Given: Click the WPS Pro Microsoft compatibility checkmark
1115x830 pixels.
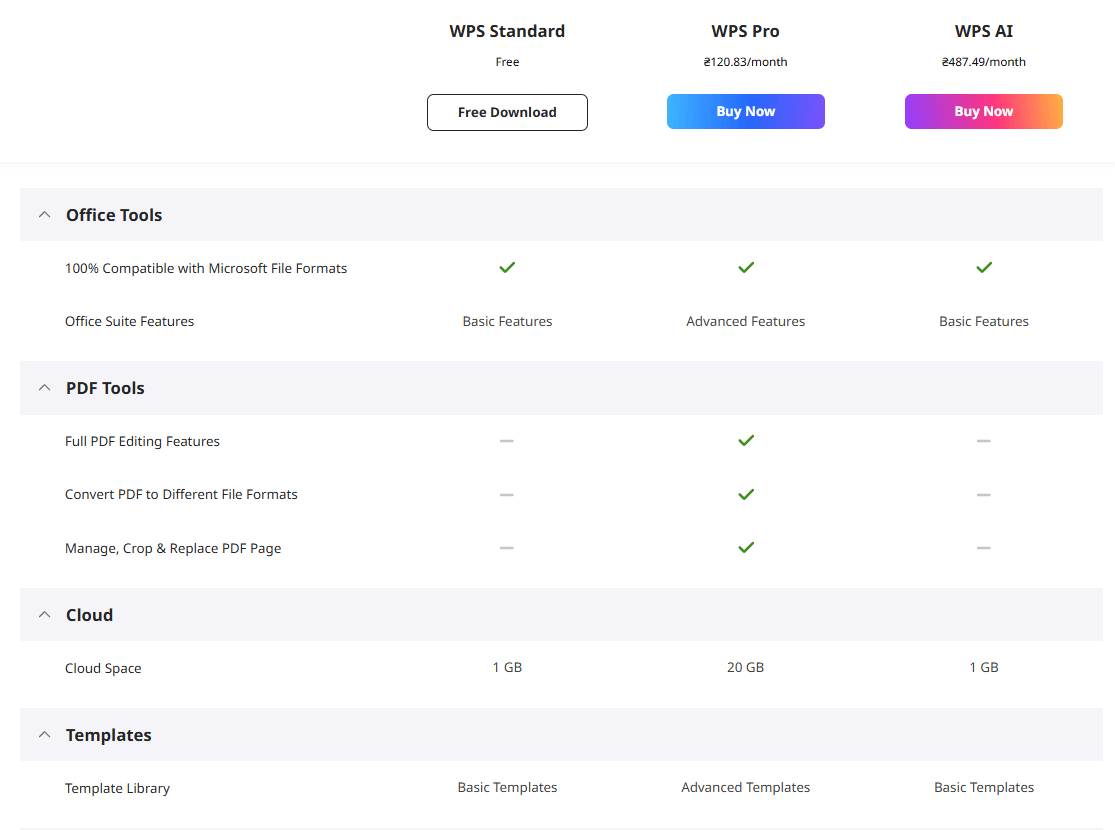Looking at the screenshot, I should pos(746,267).
